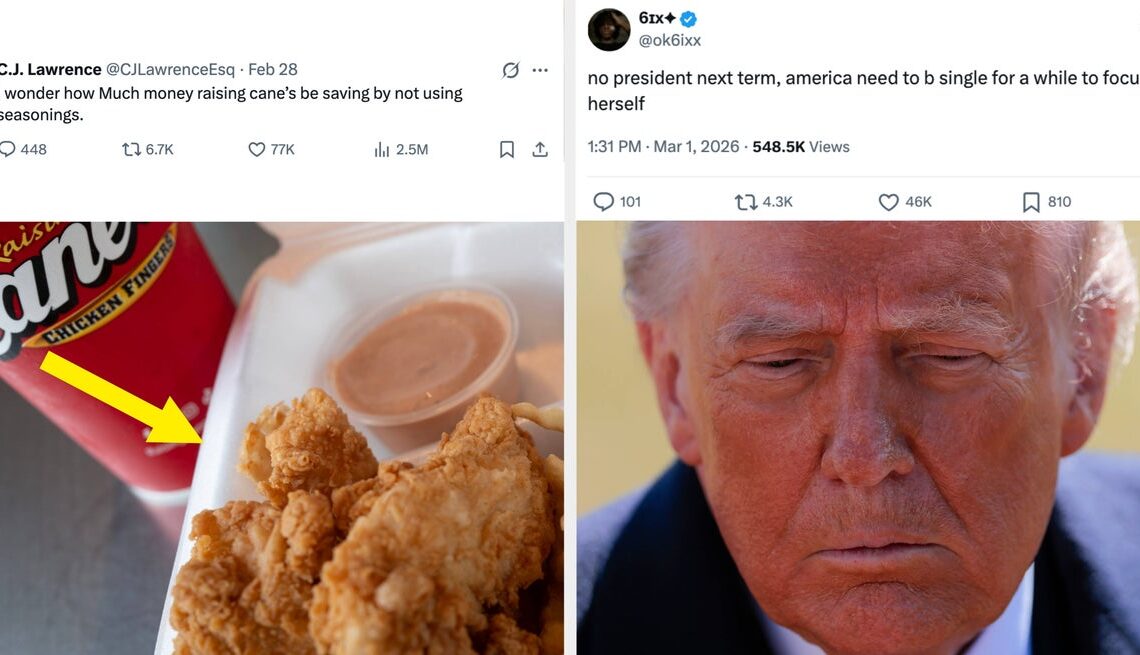Open the Grok actions icon on the left tweet

(510, 69)
